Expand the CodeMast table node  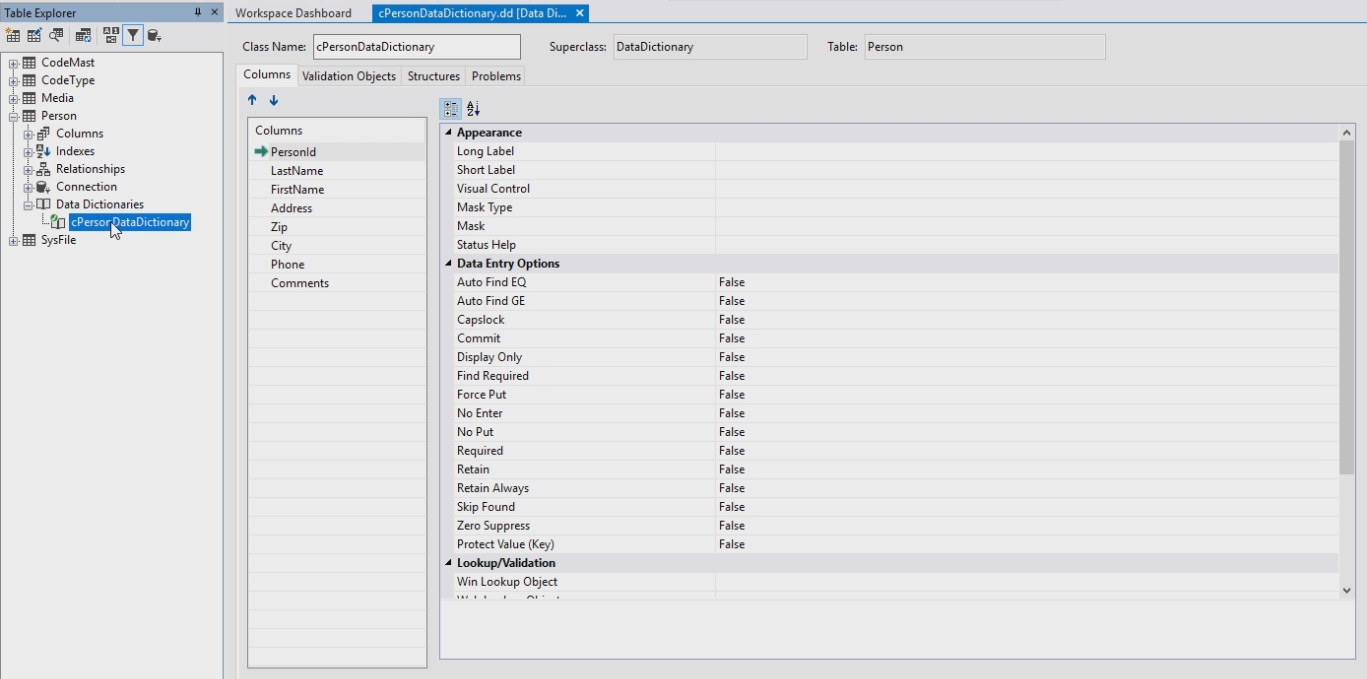(14, 63)
